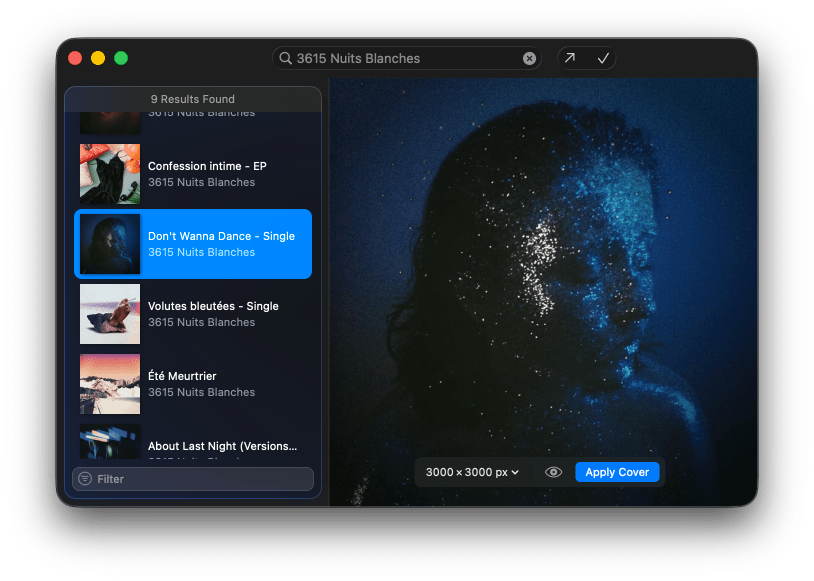Maximize the window with green button

coord(121,58)
